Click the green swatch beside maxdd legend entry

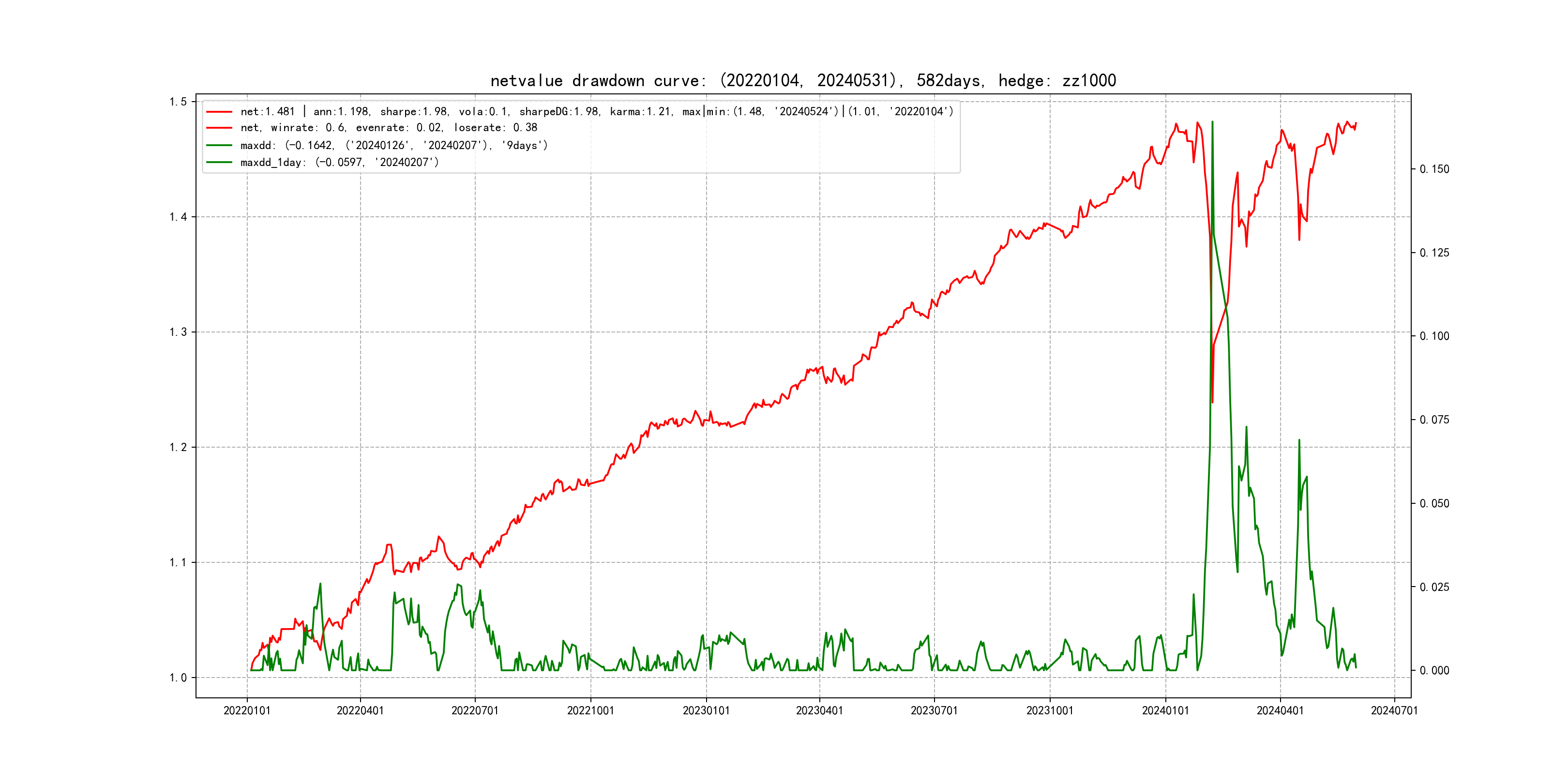[219, 146]
